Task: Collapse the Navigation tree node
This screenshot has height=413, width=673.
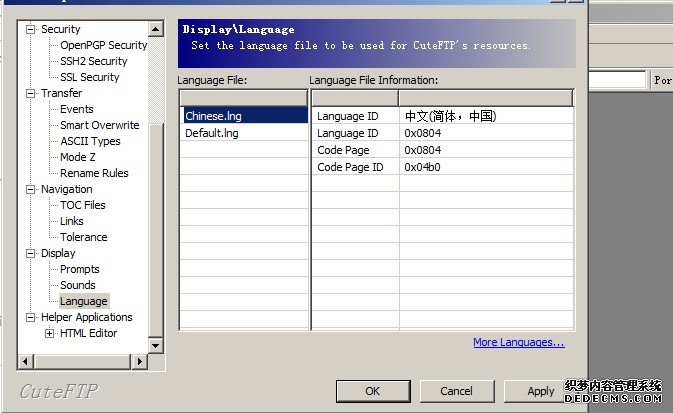Action: point(31,189)
